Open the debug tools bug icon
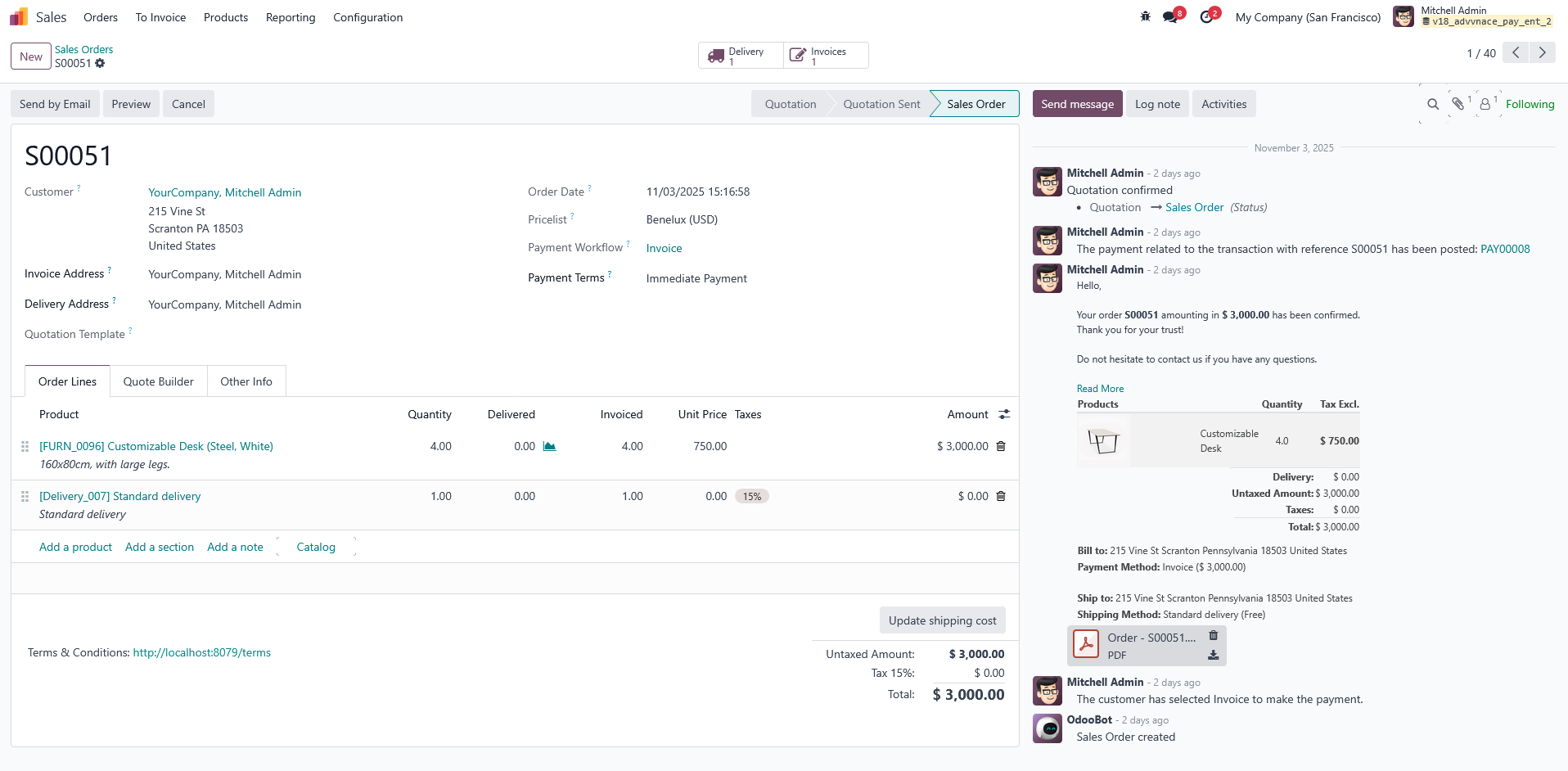Image resolution: width=1568 pixels, height=771 pixels. 1144,16
